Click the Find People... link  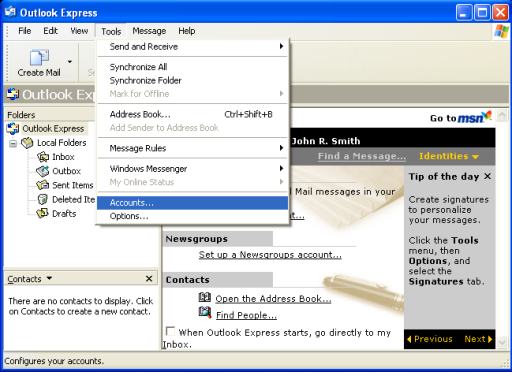(x=246, y=315)
